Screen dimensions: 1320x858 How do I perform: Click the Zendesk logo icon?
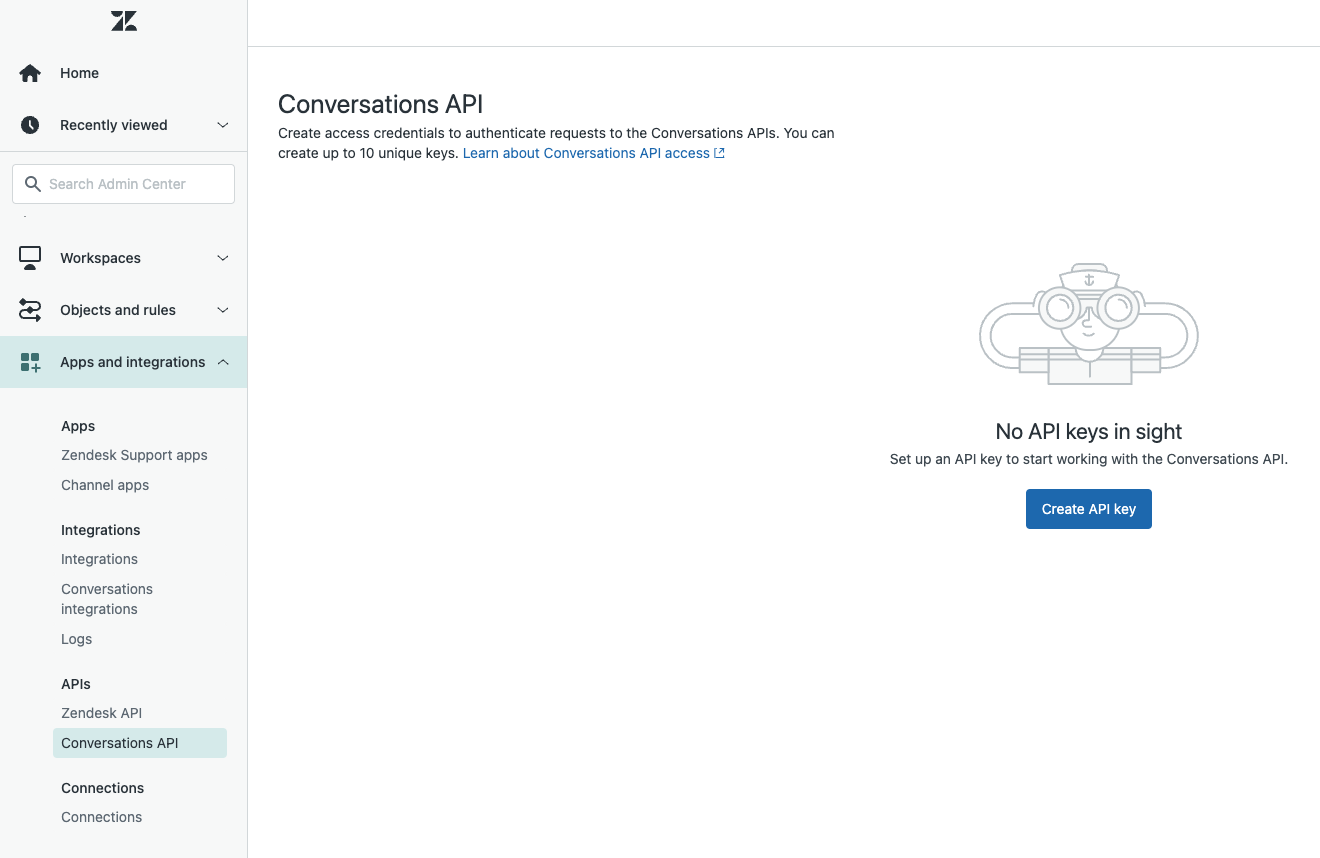point(124,21)
